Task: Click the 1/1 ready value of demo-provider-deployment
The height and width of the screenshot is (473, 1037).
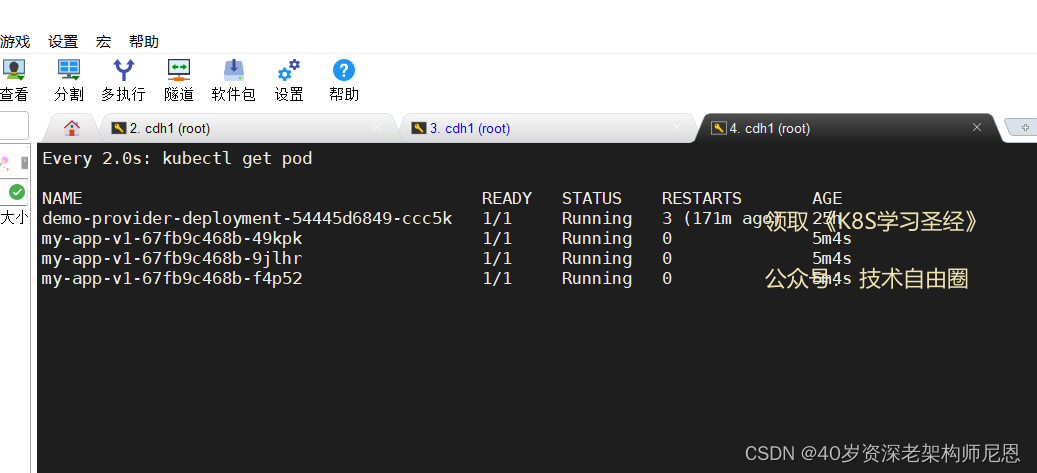Action: (x=497, y=219)
